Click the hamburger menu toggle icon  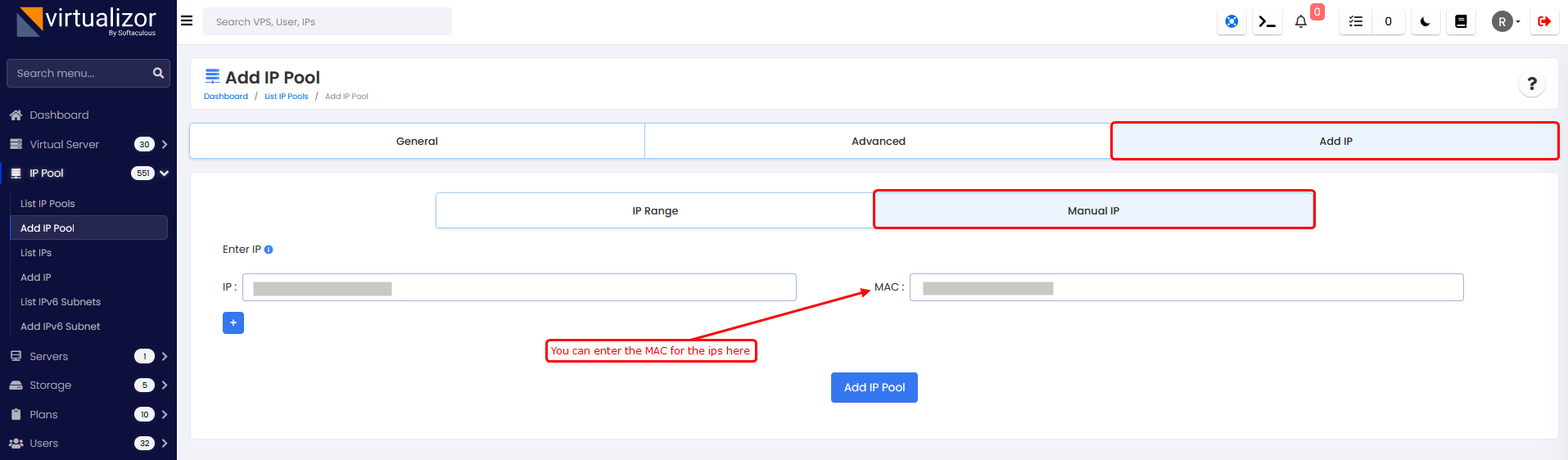187,21
